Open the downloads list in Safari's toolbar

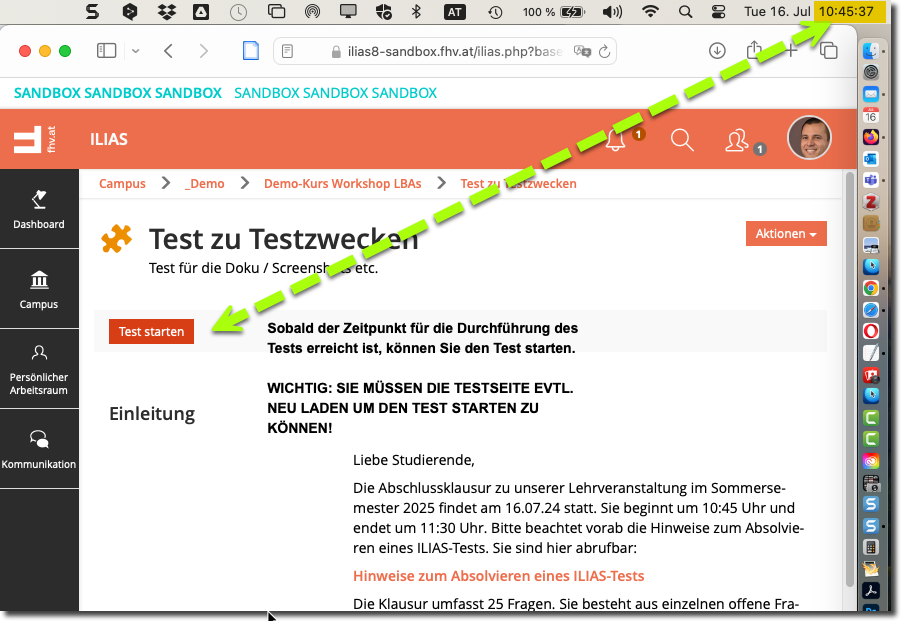(x=717, y=48)
